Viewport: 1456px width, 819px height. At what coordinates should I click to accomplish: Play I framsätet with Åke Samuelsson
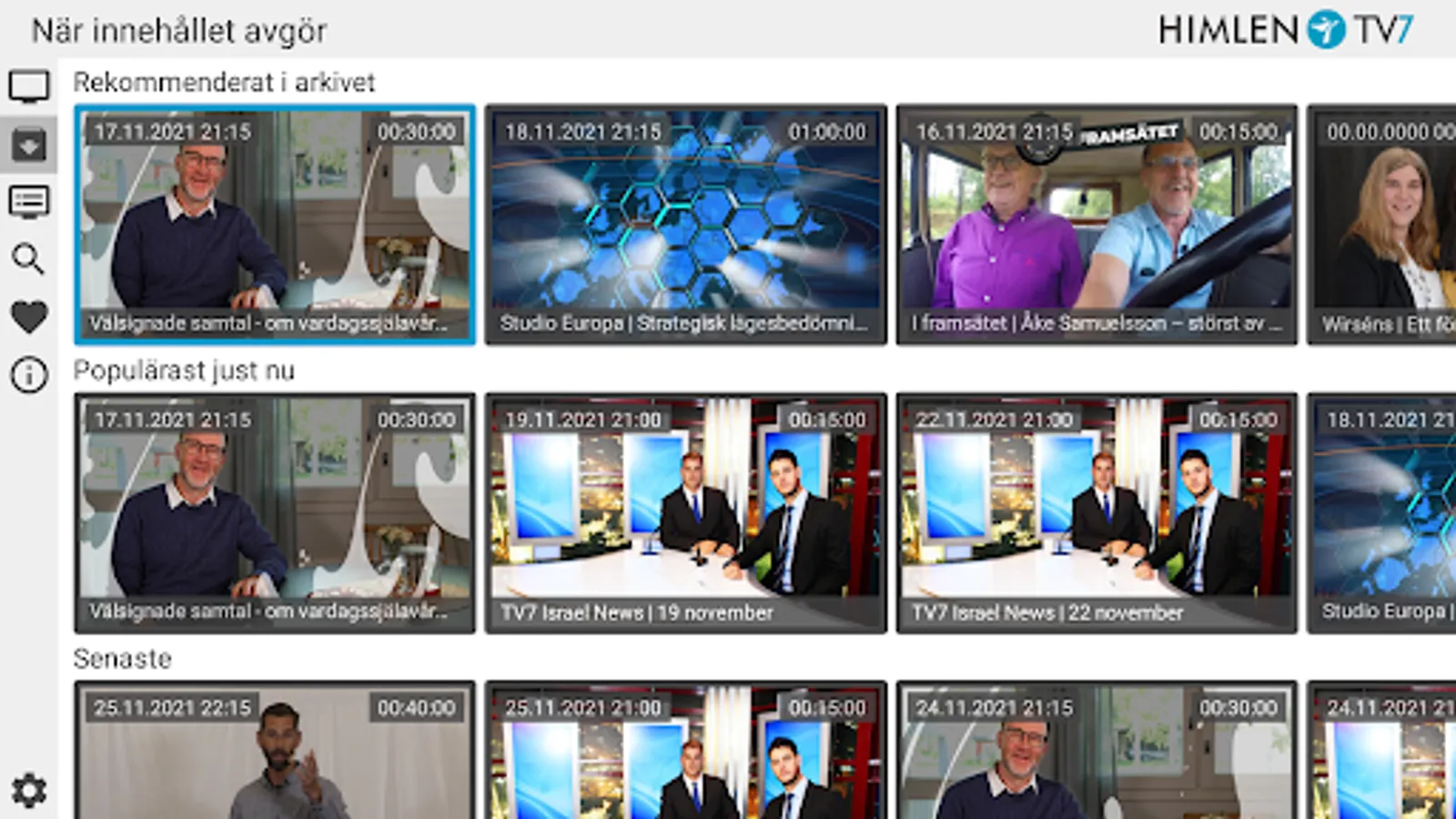click(1097, 225)
